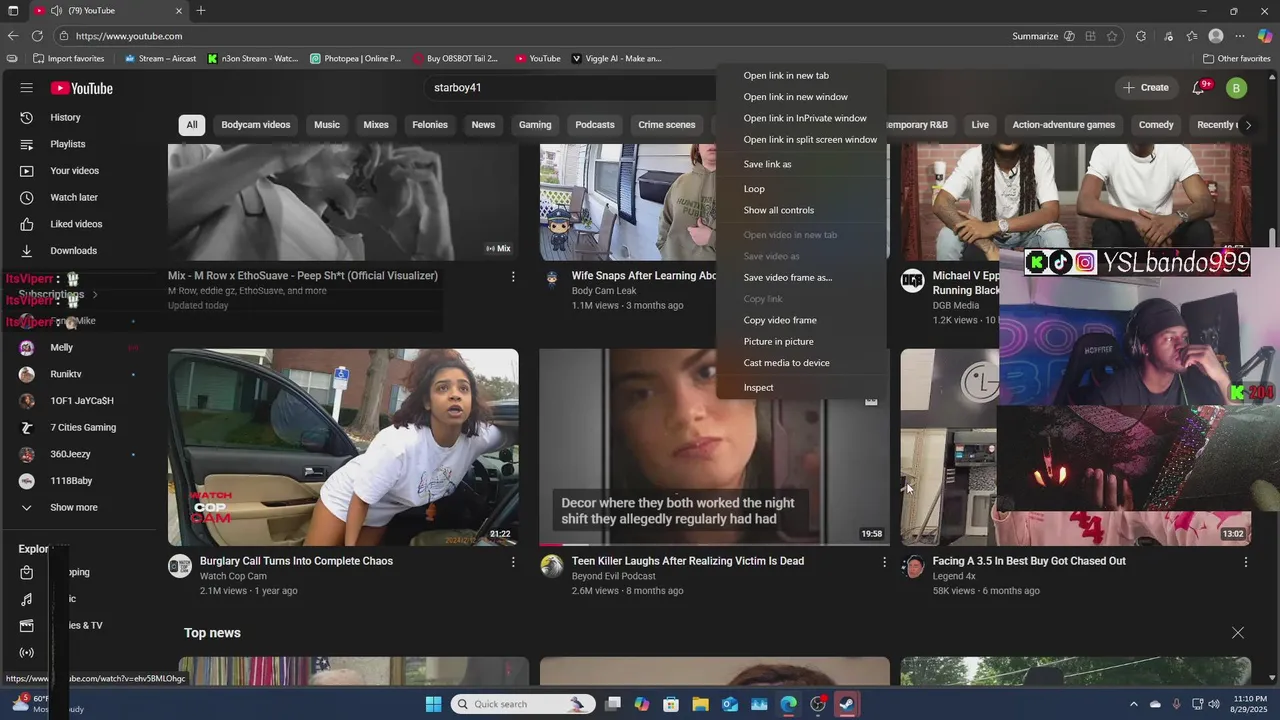1280x720 pixels.
Task: Open the Body Cam Leak channel link
Action: (x=604, y=291)
